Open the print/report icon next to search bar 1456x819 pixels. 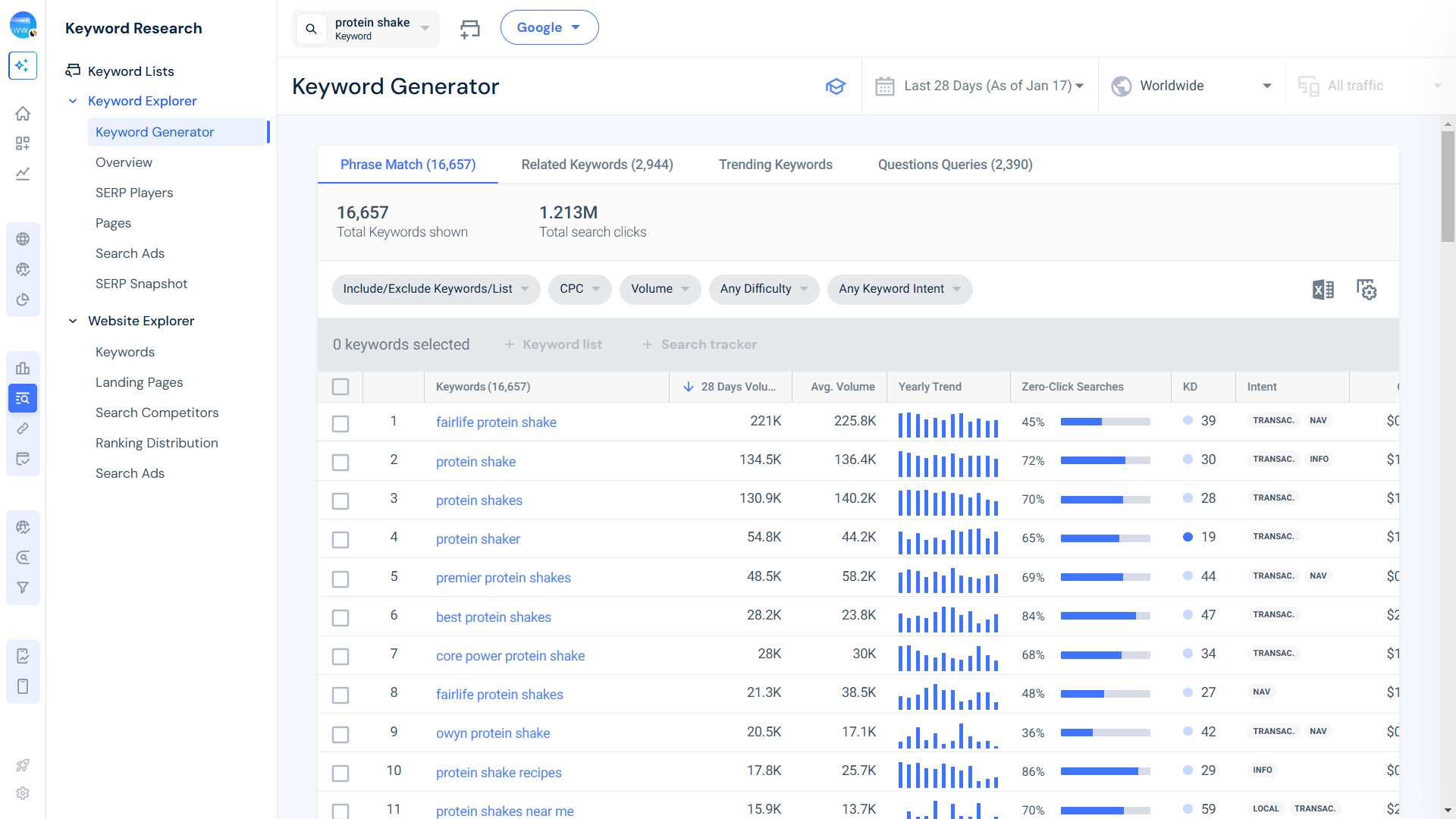tap(469, 28)
